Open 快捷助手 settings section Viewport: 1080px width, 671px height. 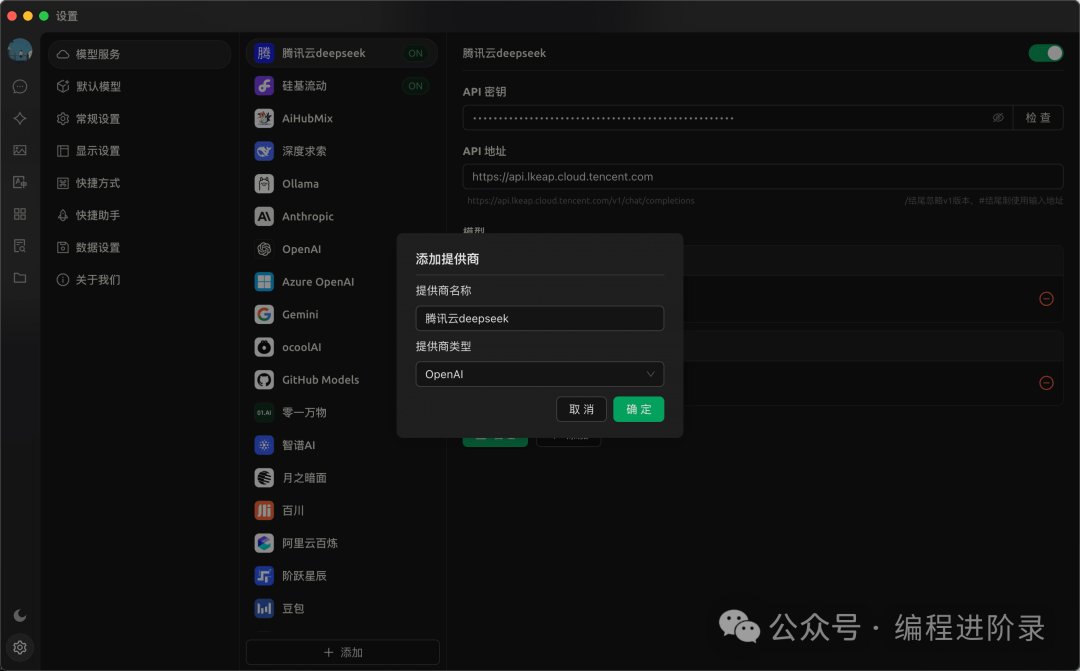pyautogui.click(x=140, y=215)
